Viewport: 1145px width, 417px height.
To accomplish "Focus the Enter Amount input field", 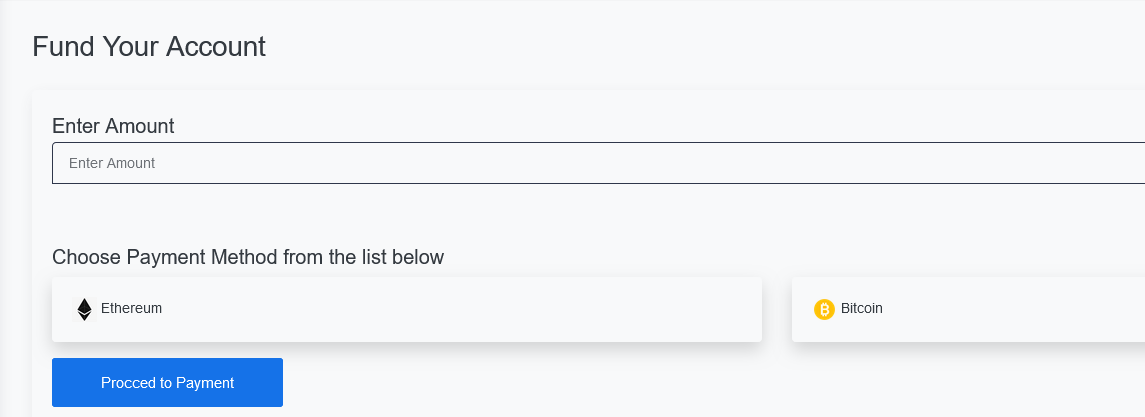I will (x=598, y=163).
